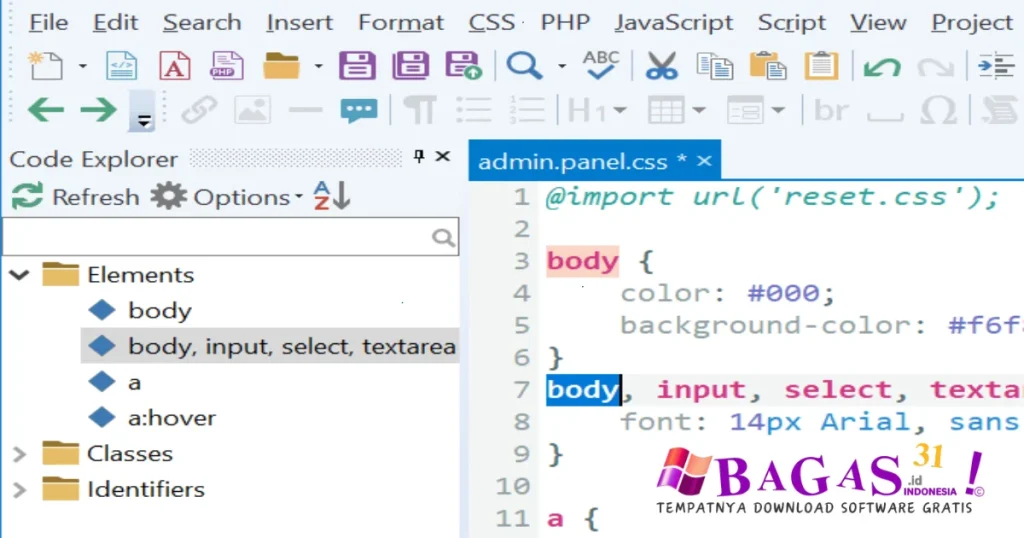1024x538 pixels.
Task: Select the a:hover element in tree
Action: pyautogui.click(x=171, y=418)
